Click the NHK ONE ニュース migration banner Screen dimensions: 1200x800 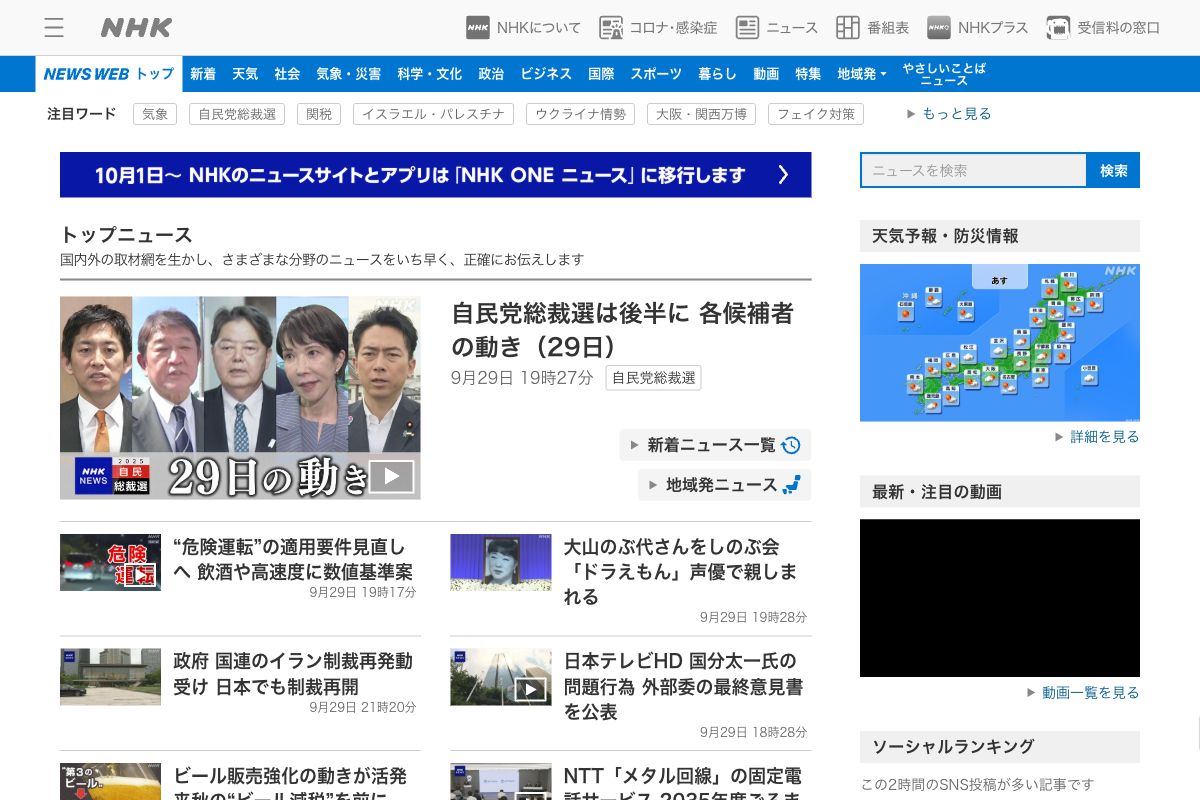click(435, 175)
